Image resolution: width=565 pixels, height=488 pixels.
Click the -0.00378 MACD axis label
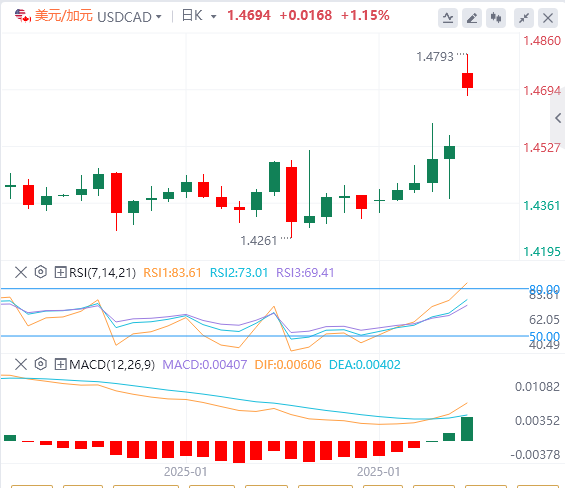[x=535, y=455]
